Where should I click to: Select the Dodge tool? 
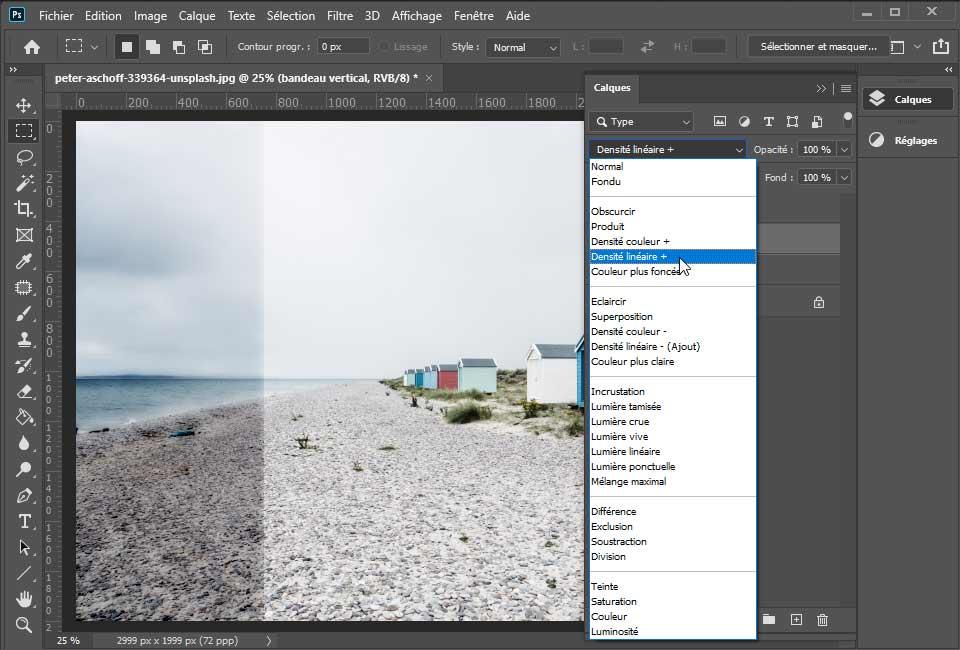(24, 469)
